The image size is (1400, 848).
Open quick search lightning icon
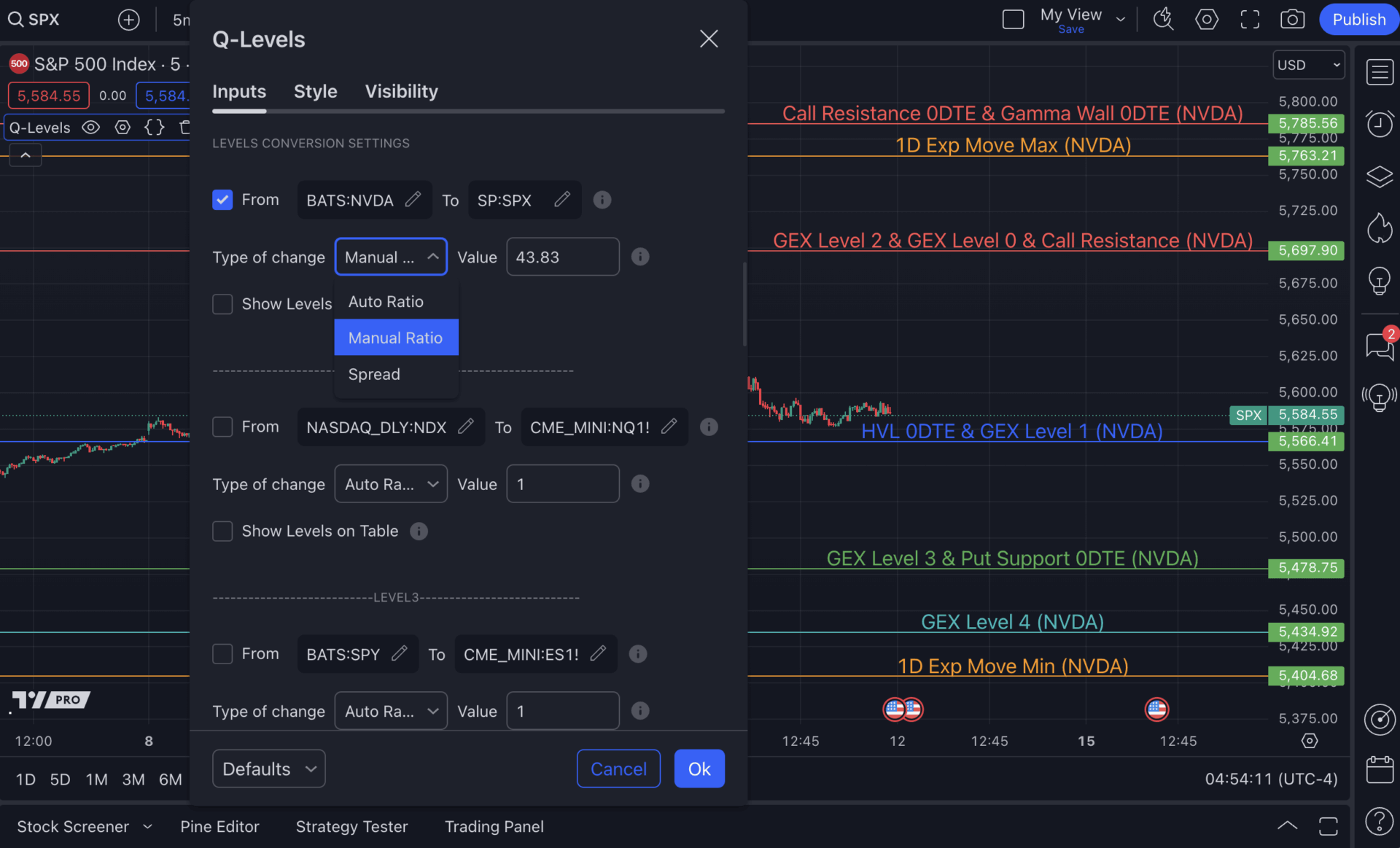[x=1163, y=20]
